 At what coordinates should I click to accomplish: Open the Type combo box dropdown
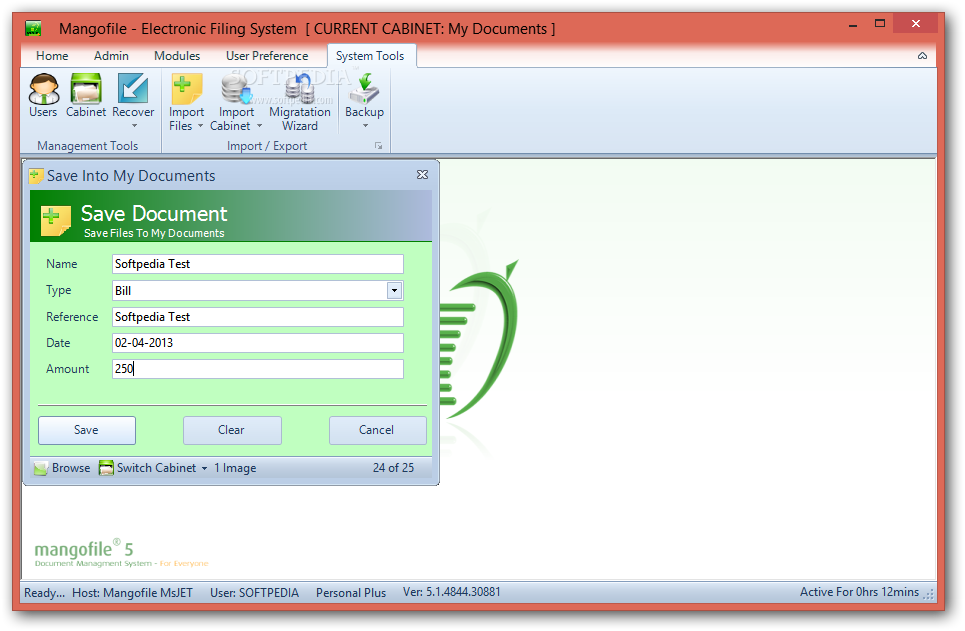394,291
